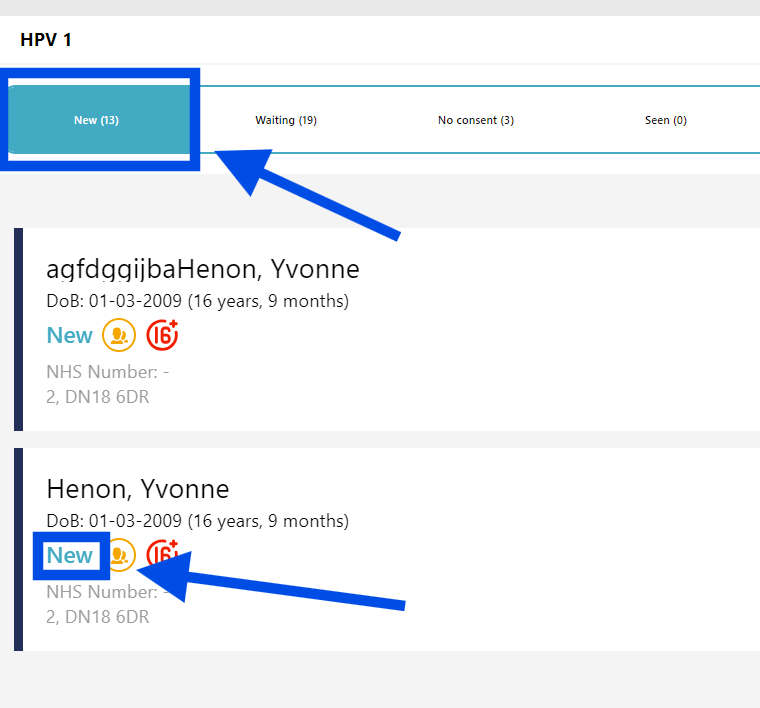Screen dimensions: 760x708
Task: Click the red 16+ icon on agfdggijbaHenon's card
Action: point(162,336)
